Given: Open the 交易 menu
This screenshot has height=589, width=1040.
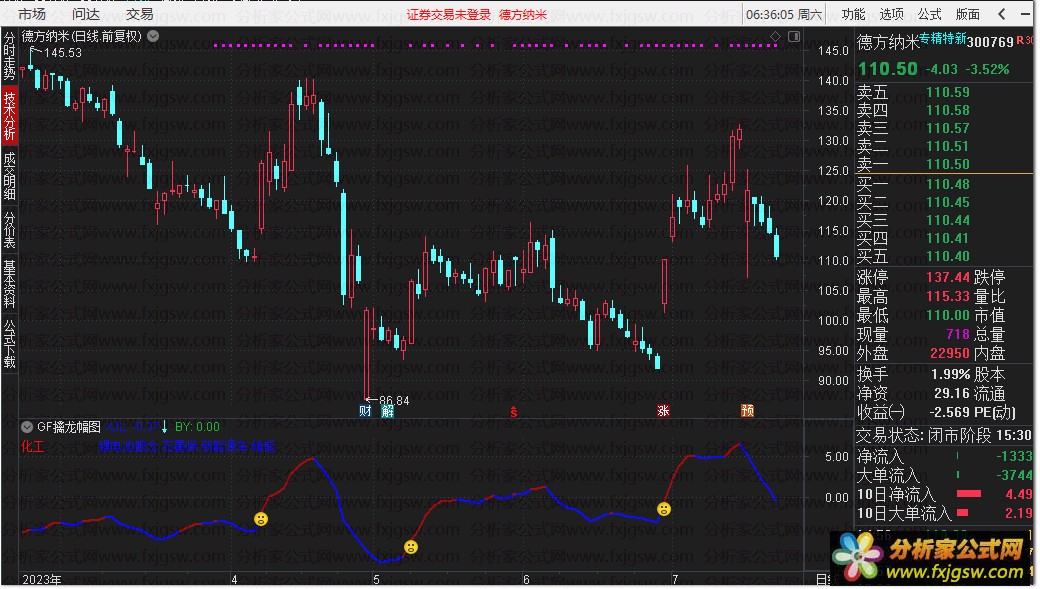Looking at the screenshot, I should click(x=139, y=14).
